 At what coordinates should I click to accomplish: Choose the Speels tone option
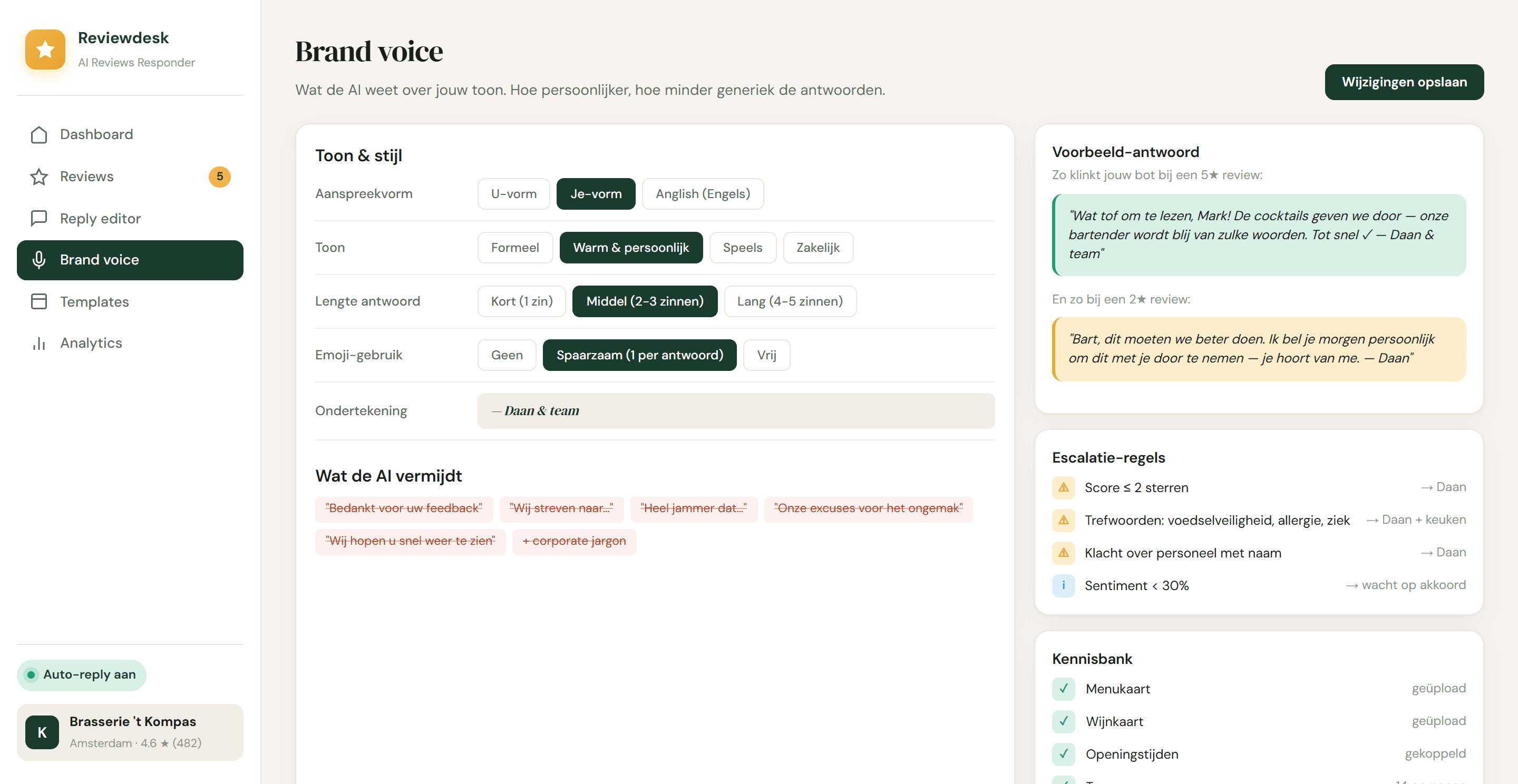point(743,248)
